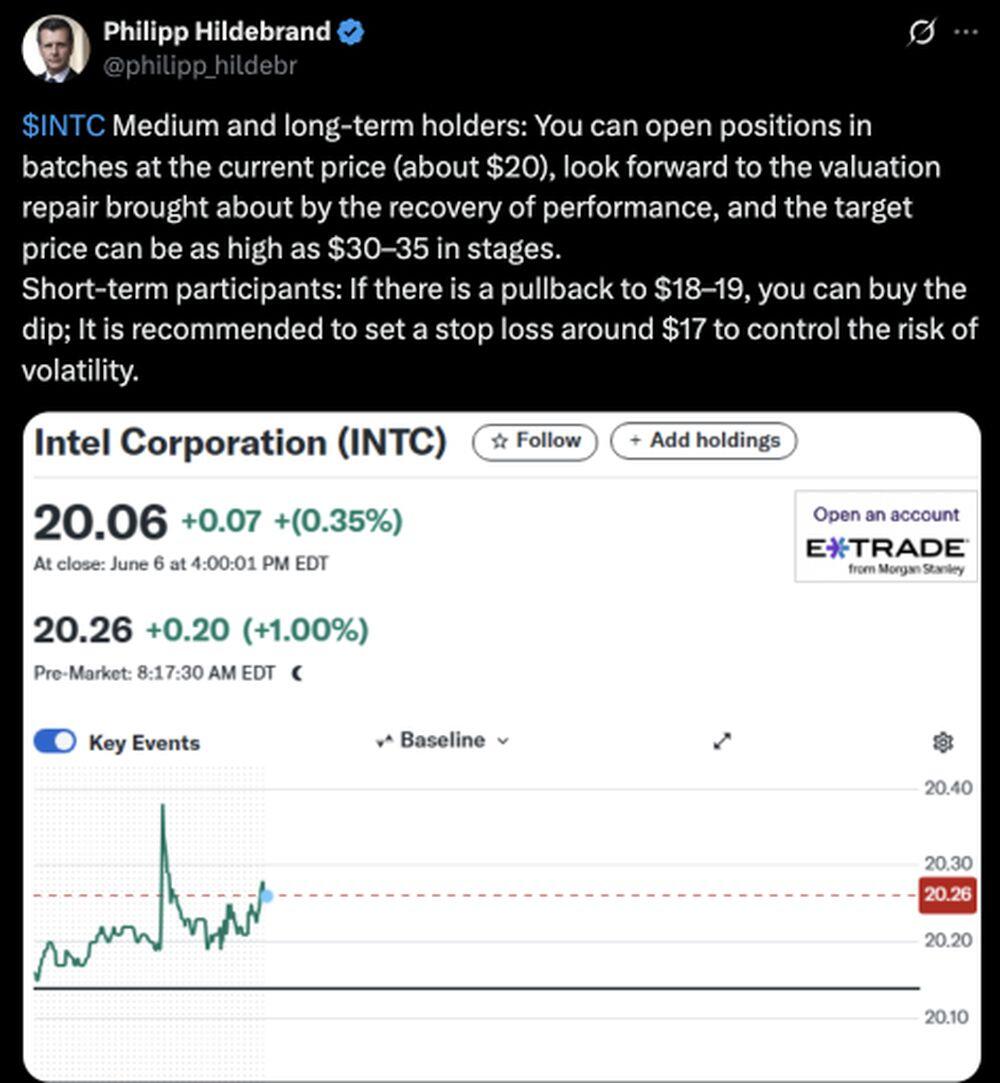Click the star on the Follow button
The width and height of the screenshot is (1000, 1083).
tap(501, 441)
